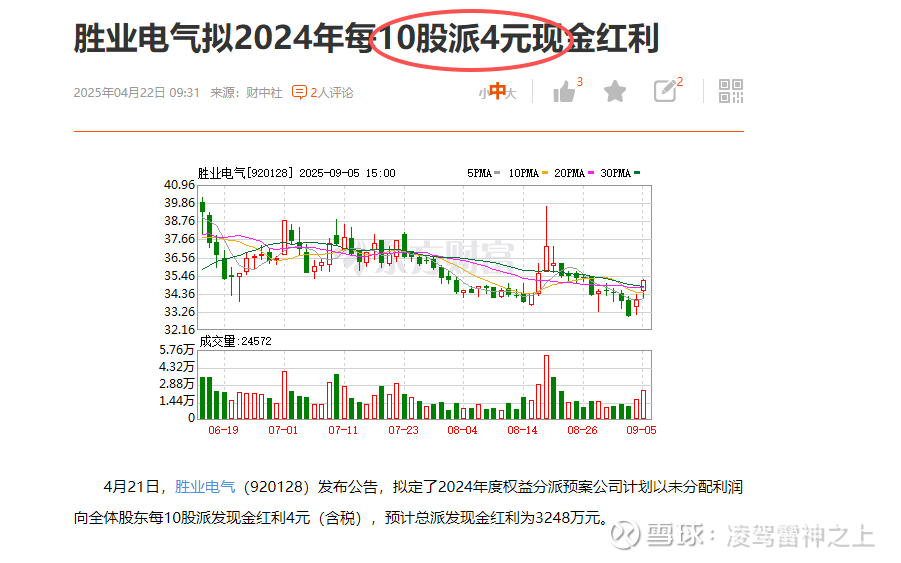The image size is (901, 563).
Task: Click the 30PMA legend label
Action: (615, 173)
